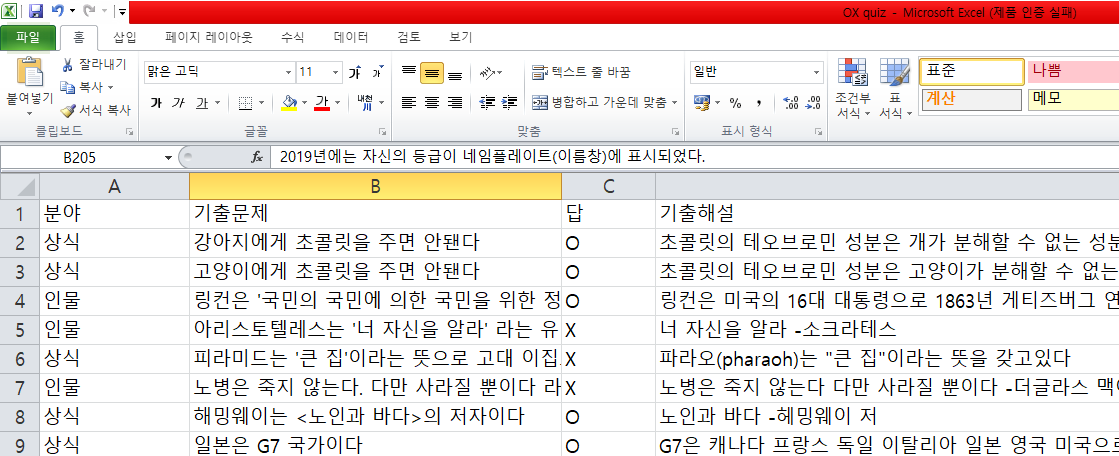Switch to the 보기 (View) tab
Image resolution: width=1119 pixels, height=456 pixels.
click(x=461, y=37)
